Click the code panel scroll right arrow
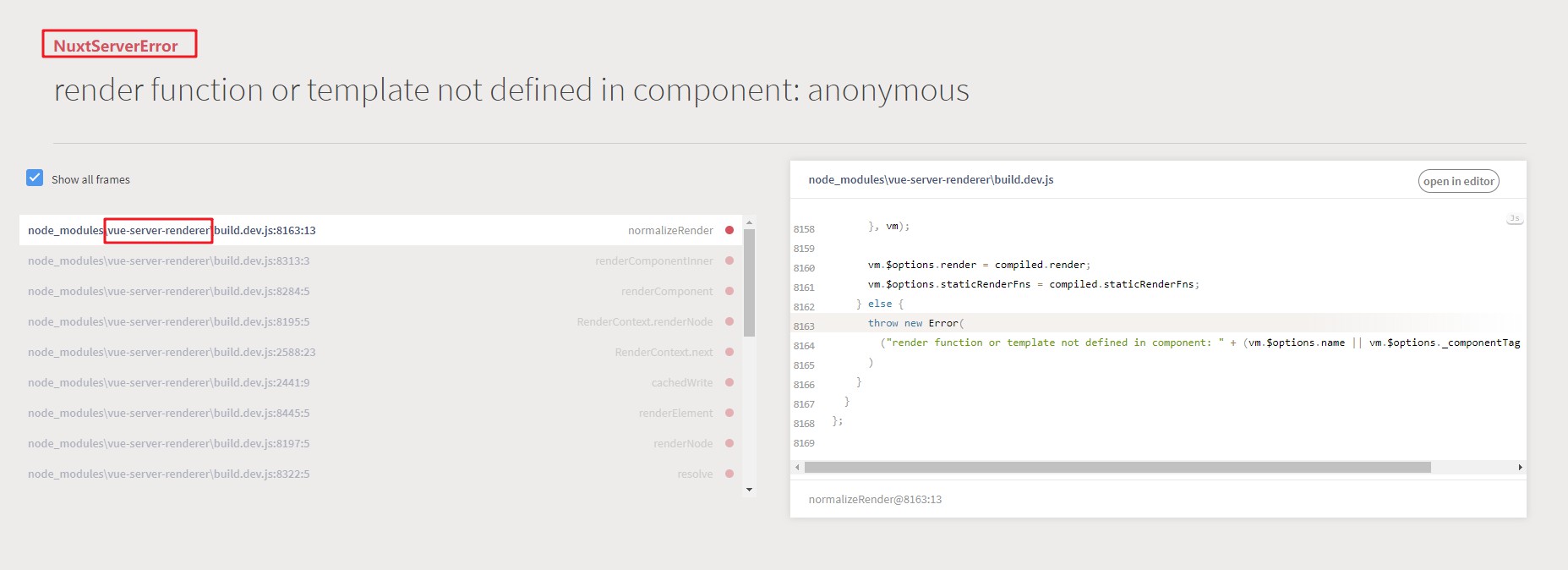Image resolution: width=1568 pixels, height=570 pixels. 1520,467
